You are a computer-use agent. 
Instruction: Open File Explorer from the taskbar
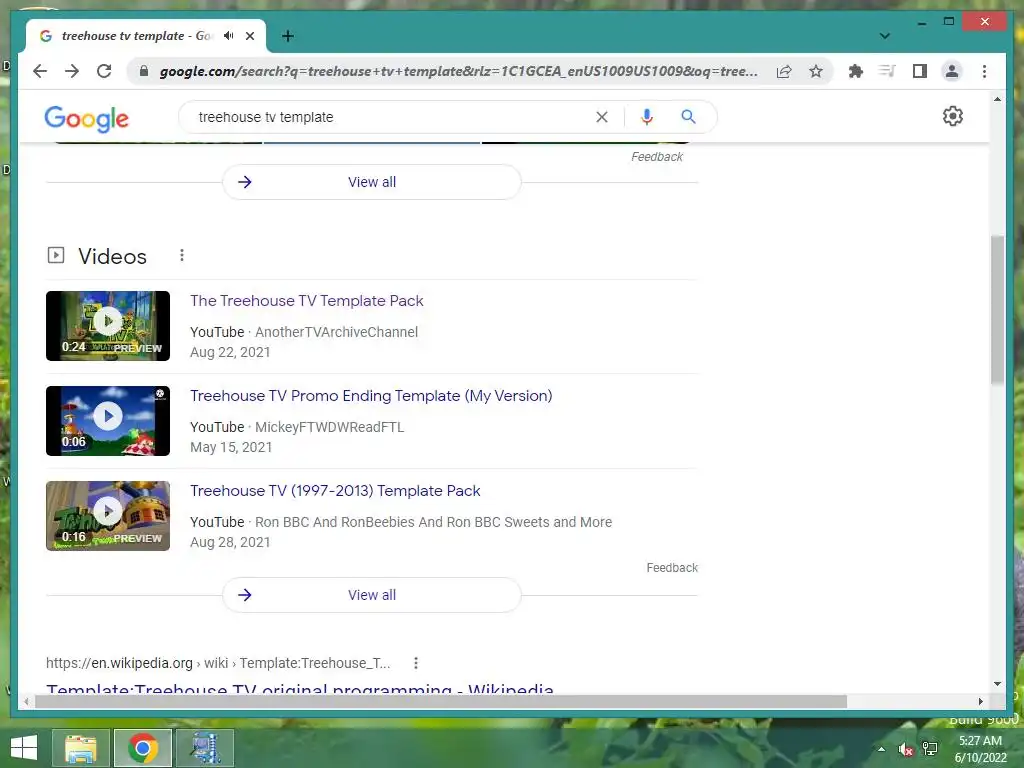[80, 748]
